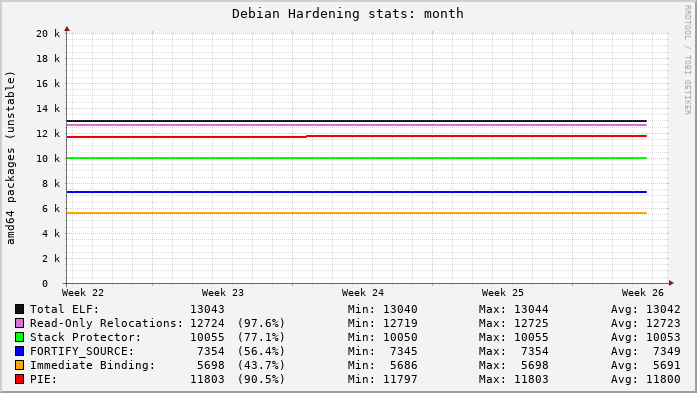
Task: Click 'Avg: 11800' in the PIE row
Action: tap(645, 379)
